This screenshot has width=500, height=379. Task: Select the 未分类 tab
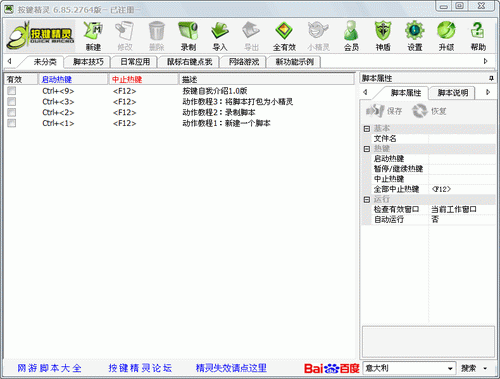coord(45,62)
